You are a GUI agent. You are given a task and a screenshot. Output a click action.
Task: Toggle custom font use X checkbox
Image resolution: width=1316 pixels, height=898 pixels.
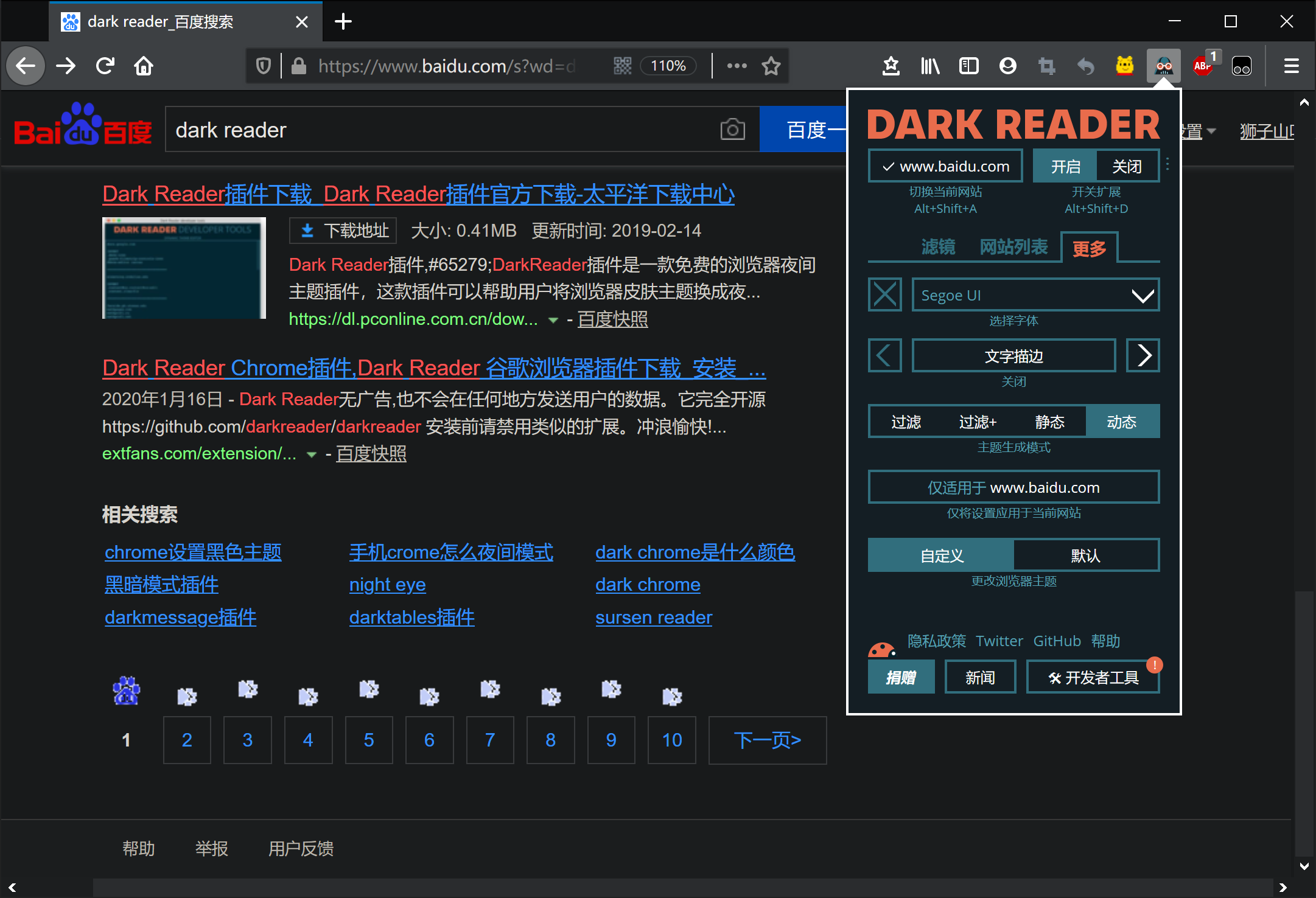(884, 295)
